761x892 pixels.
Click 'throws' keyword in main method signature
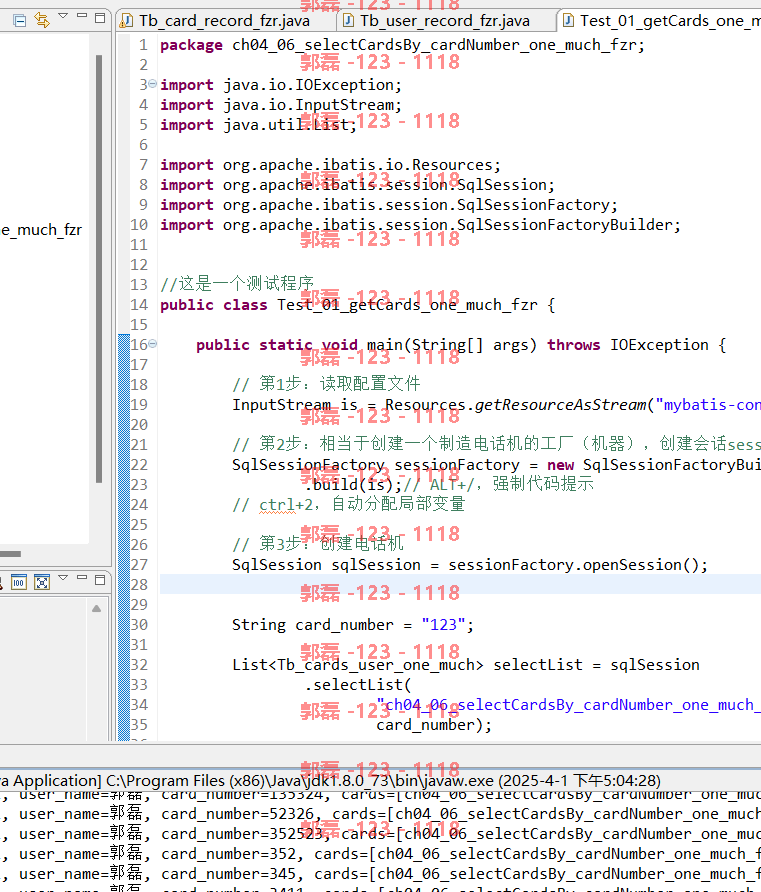pos(573,345)
